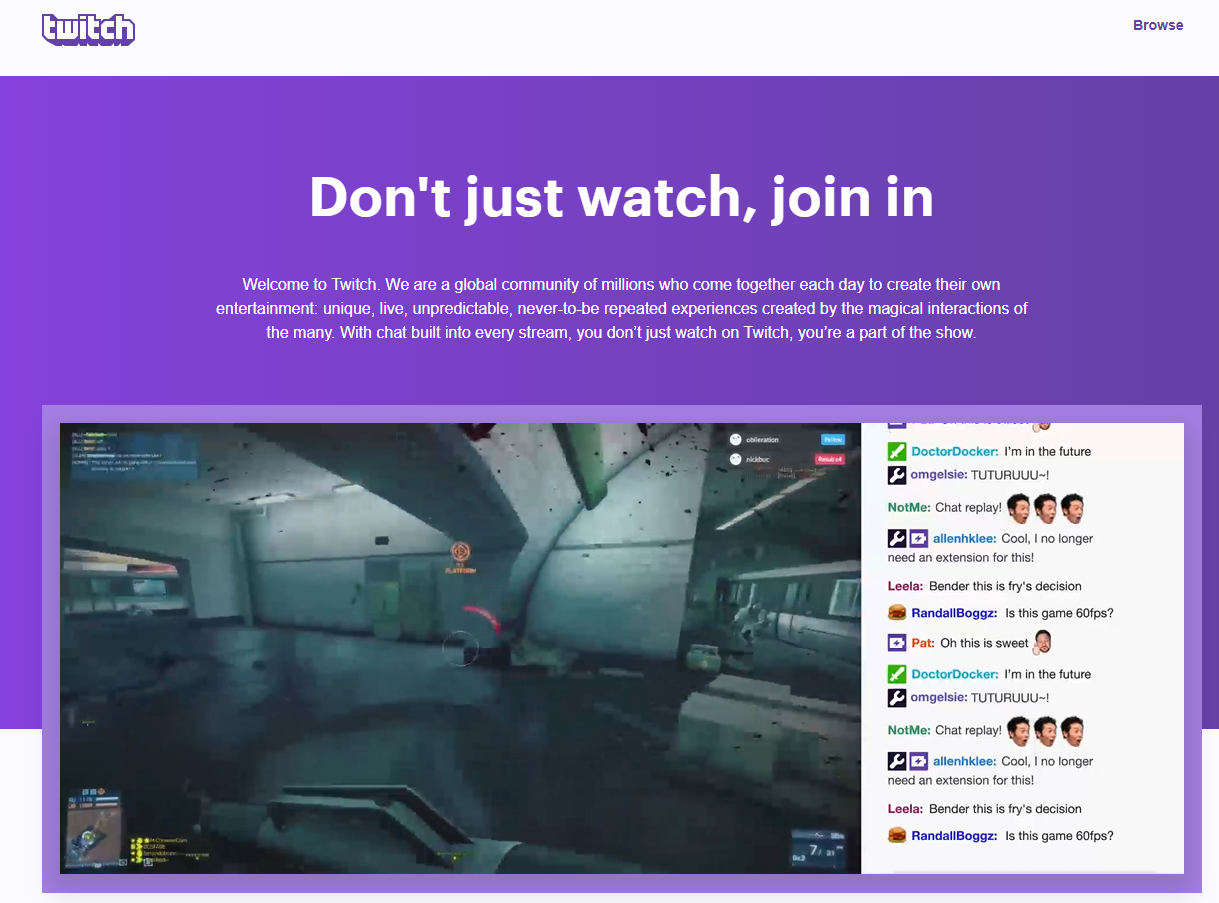This screenshot has width=1219, height=903.
Task: Click the face emote after "Oh this is sweet"
Action: [1042, 642]
